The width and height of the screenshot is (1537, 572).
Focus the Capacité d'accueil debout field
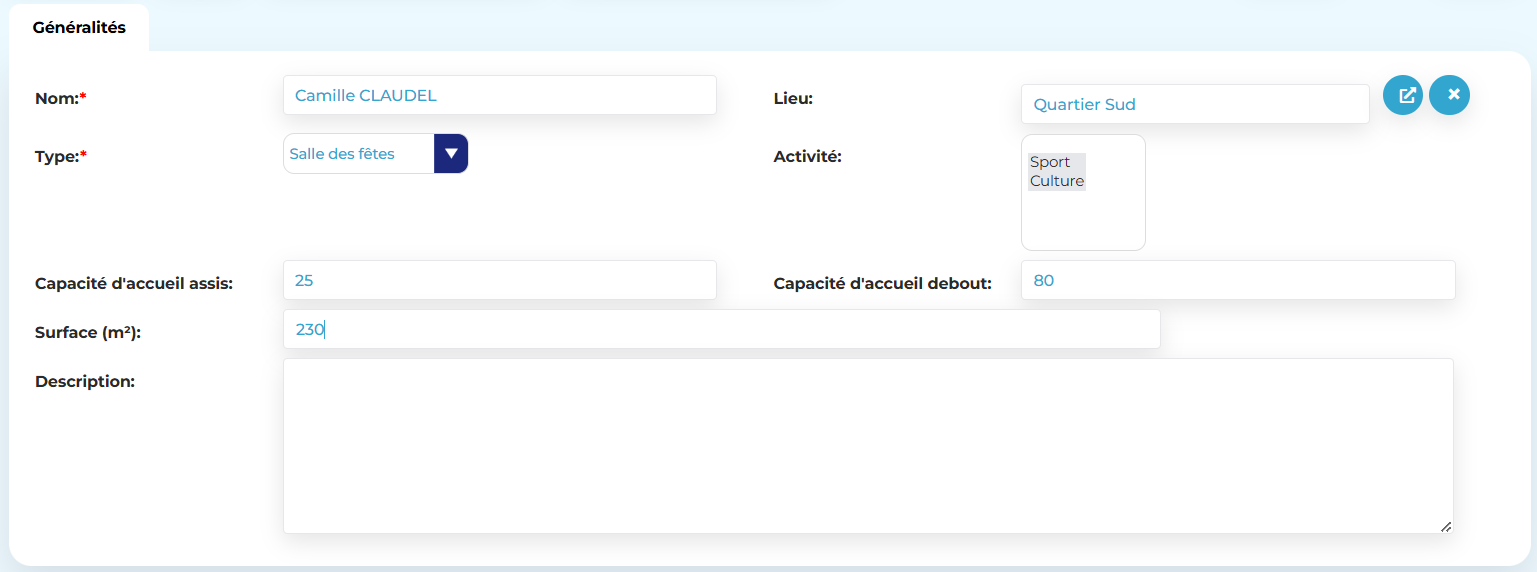pyautogui.click(x=1237, y=280)
